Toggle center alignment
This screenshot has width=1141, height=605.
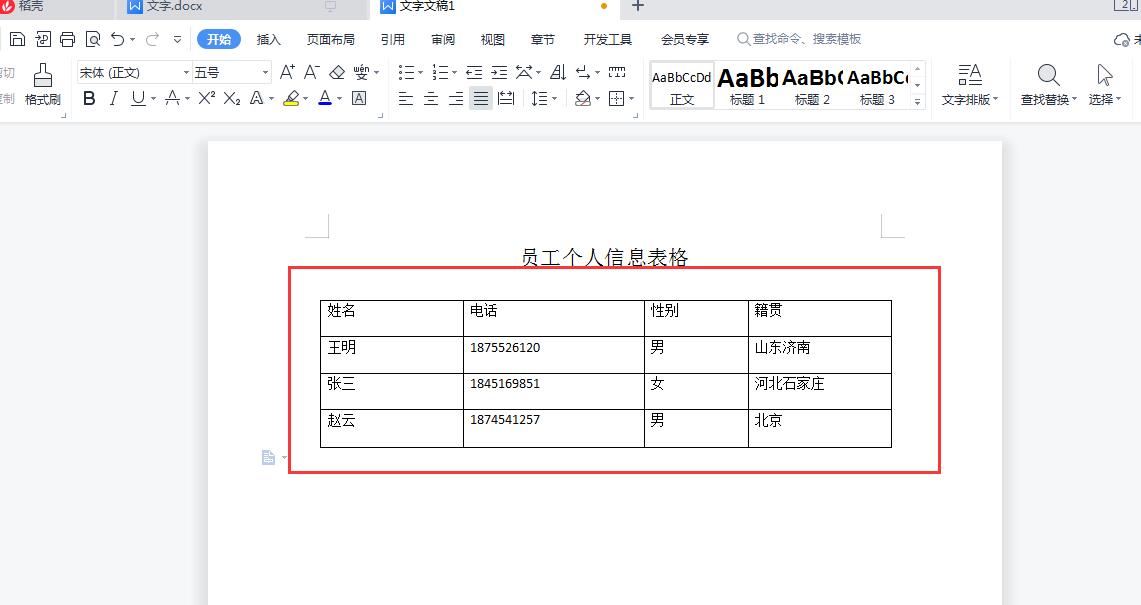pyautogui.click(x=431, y=98)
